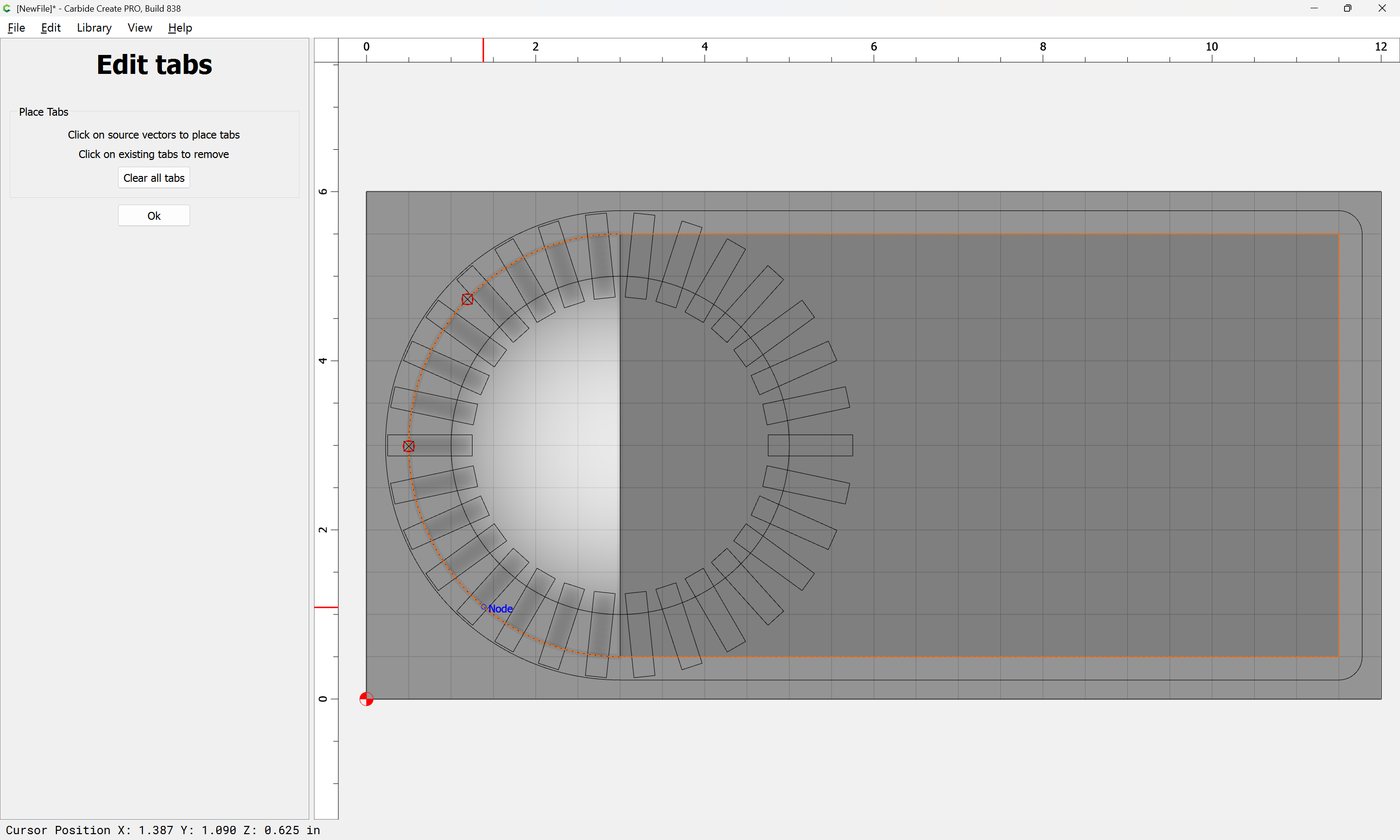Screen dimensions: 1400x840
Task: Close the Carbide Create window
Action: 1382,8
